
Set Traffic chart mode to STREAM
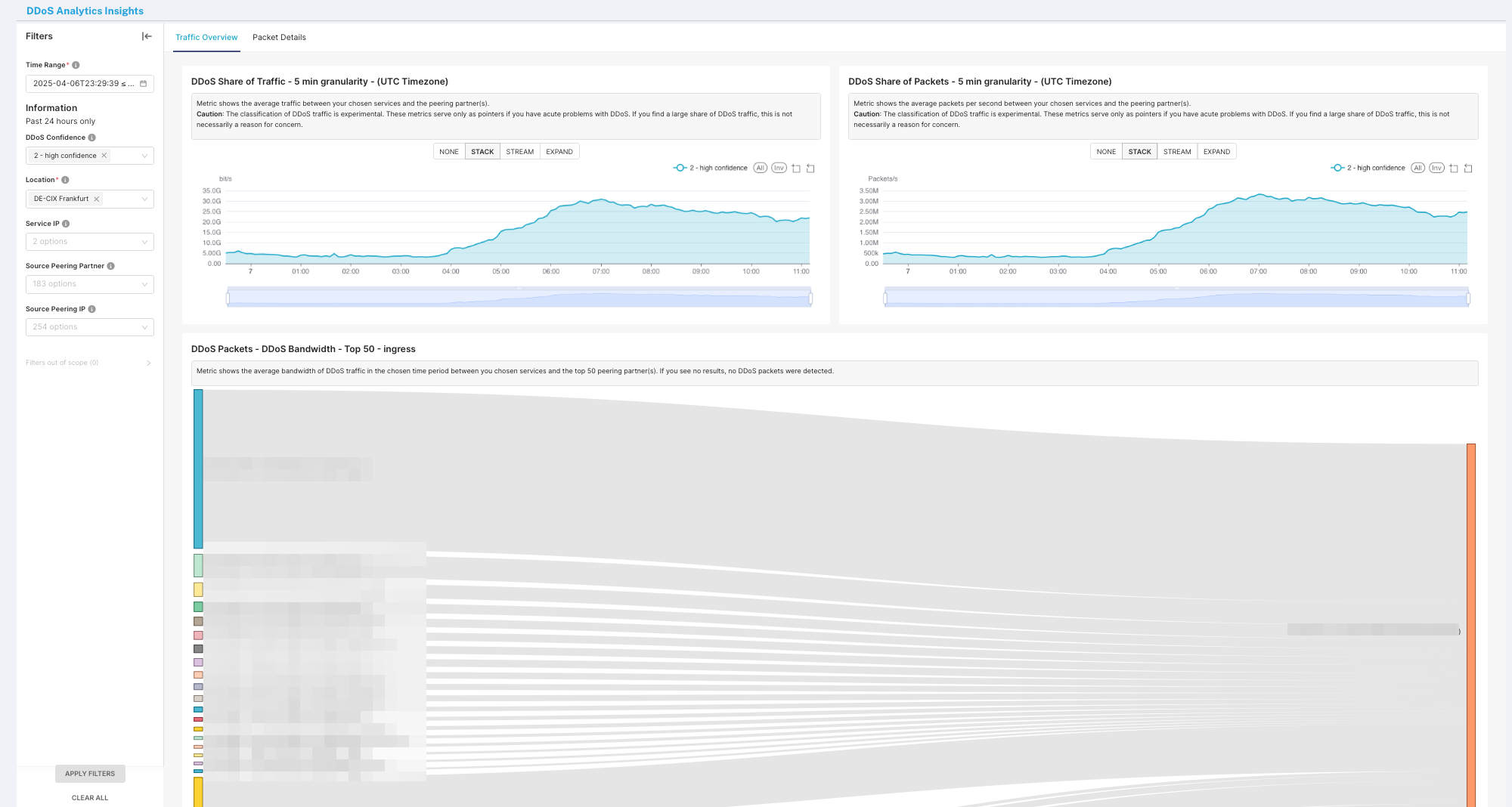(x=520, y=152)
